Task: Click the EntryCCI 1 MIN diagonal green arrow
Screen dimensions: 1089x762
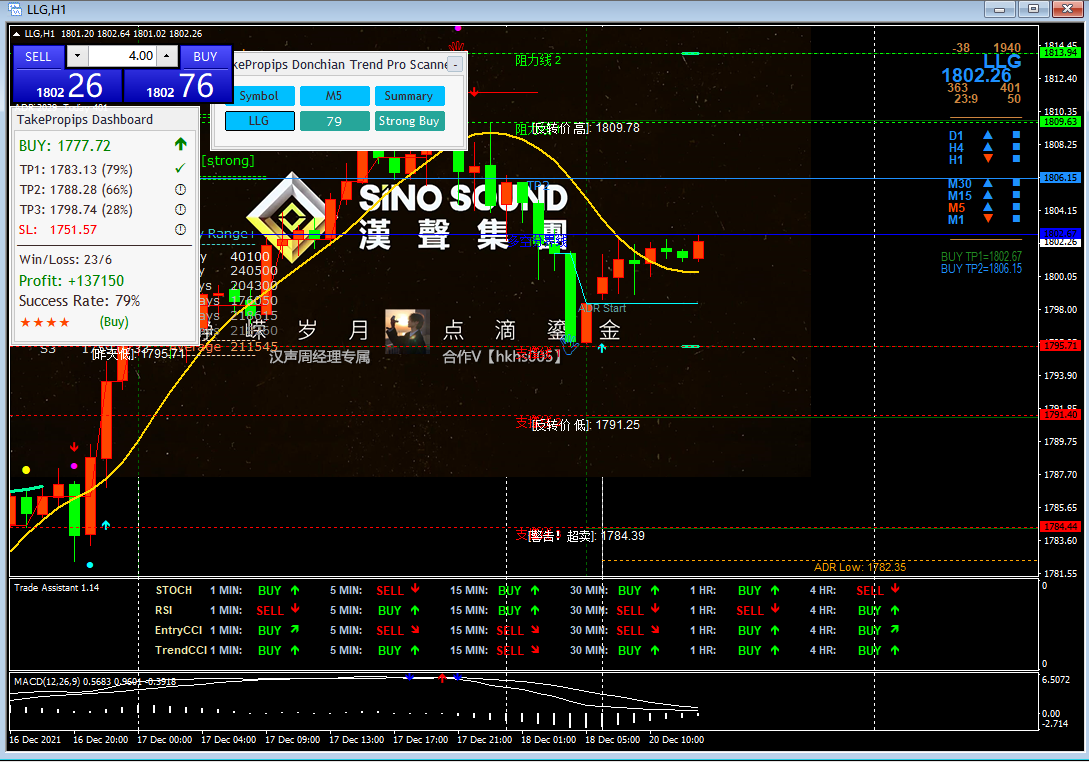Action: [294, 629]
